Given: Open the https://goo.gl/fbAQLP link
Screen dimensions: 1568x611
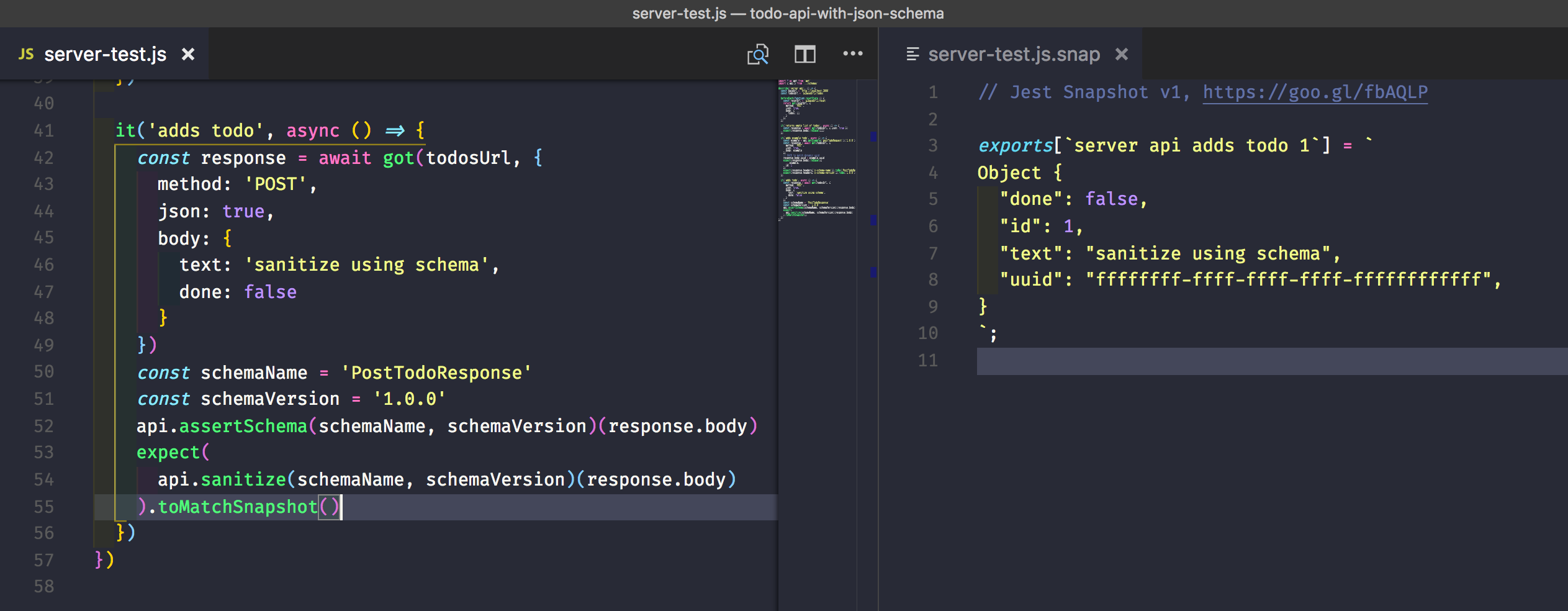Looking at the screenshot, I should click(1315, 93).
